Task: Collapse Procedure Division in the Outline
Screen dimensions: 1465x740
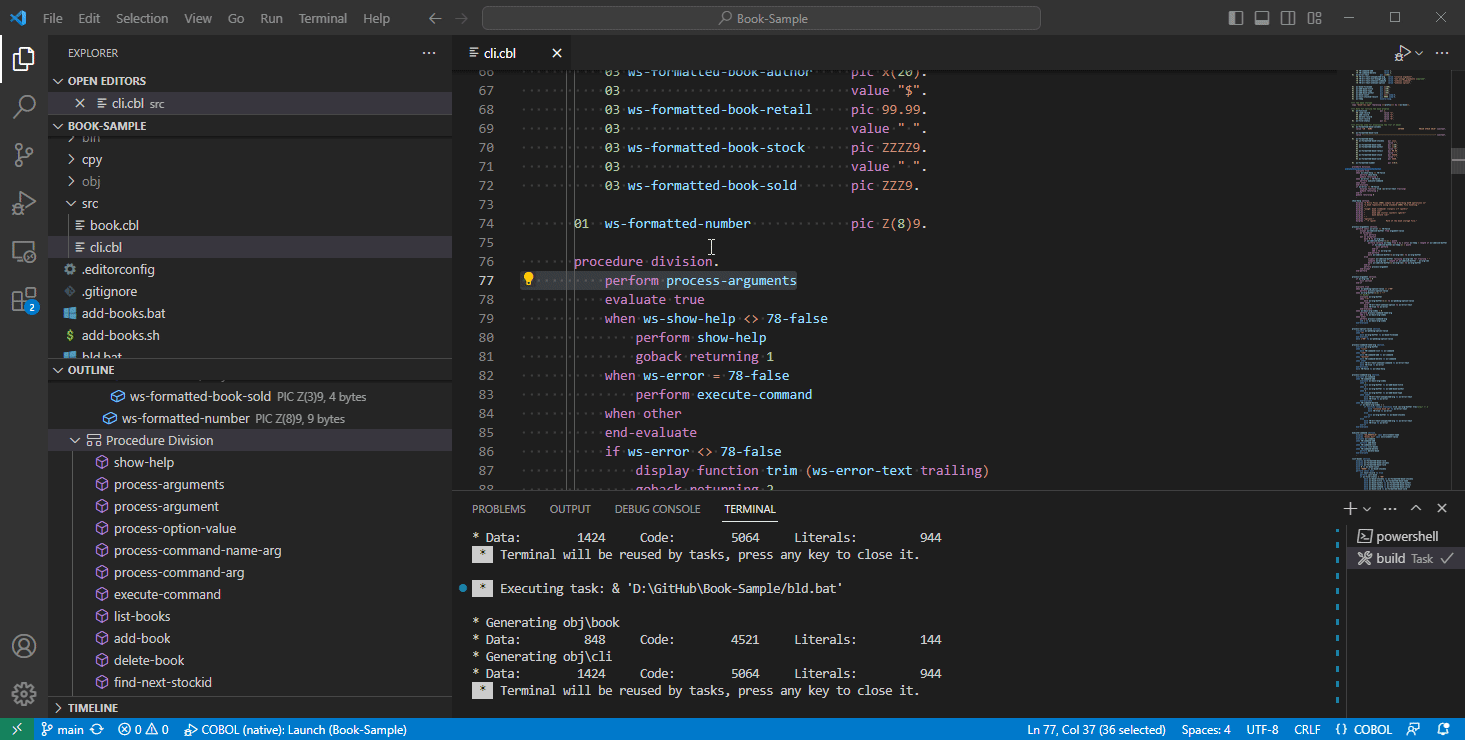Action: 75,440
